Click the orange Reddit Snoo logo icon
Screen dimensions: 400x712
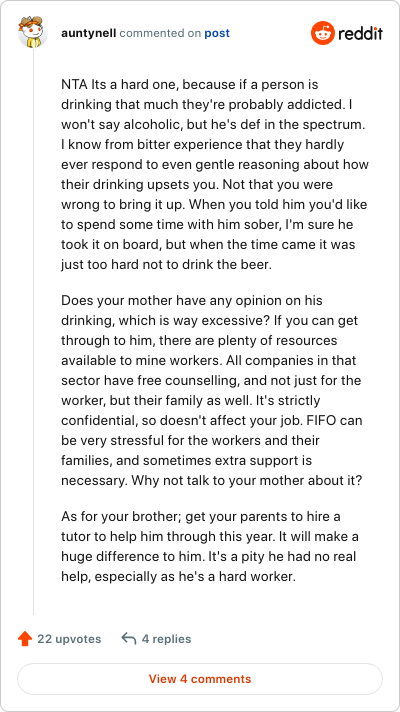(x=322, y=33)
